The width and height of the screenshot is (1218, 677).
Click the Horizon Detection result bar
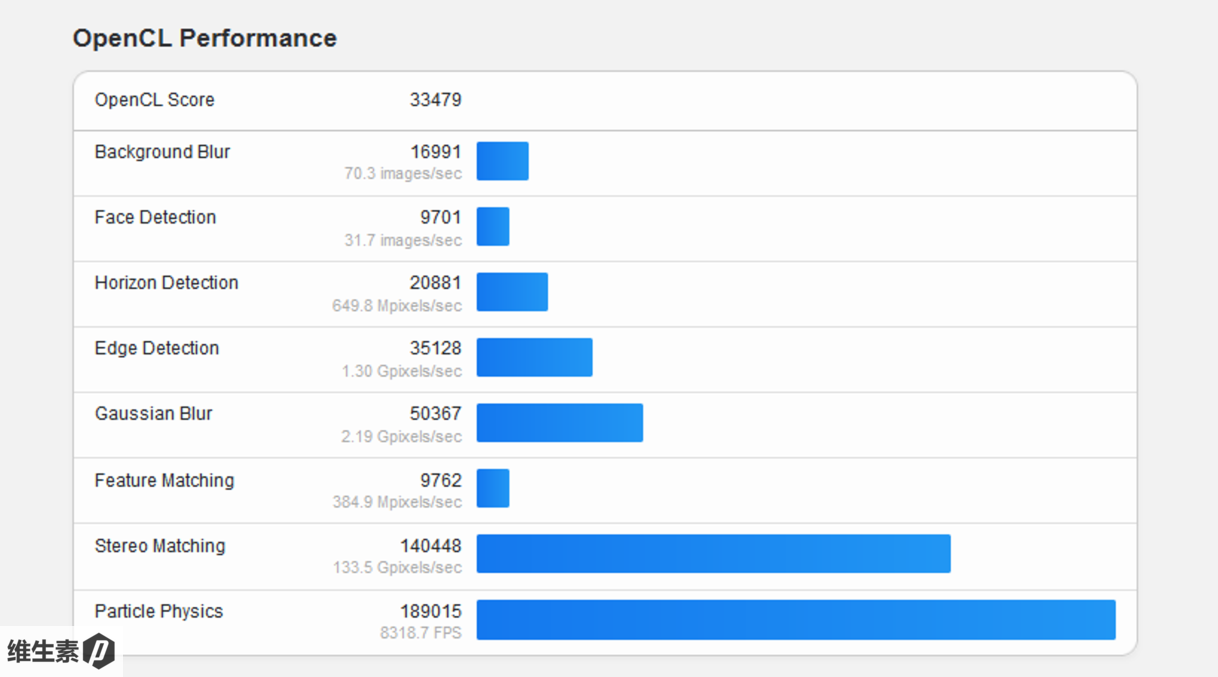pos(512,292)
